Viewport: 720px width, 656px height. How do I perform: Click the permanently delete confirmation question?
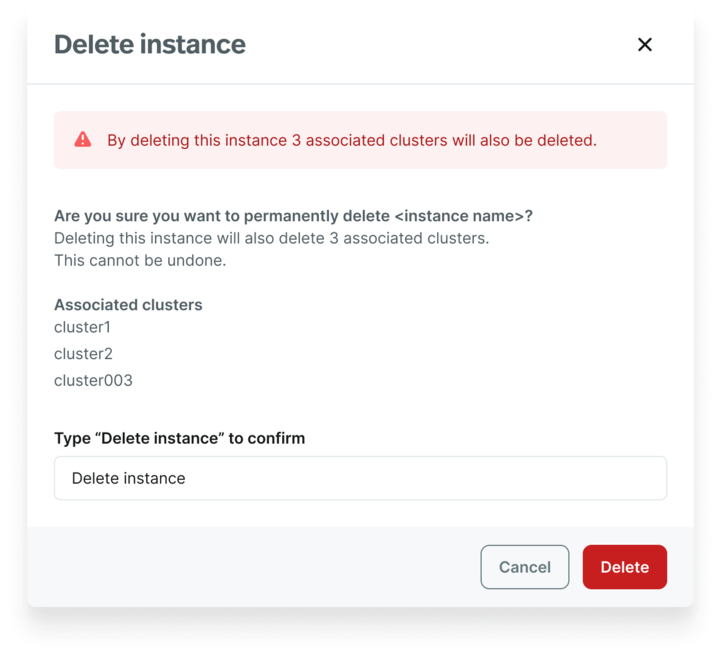click(x=293, y=216)
